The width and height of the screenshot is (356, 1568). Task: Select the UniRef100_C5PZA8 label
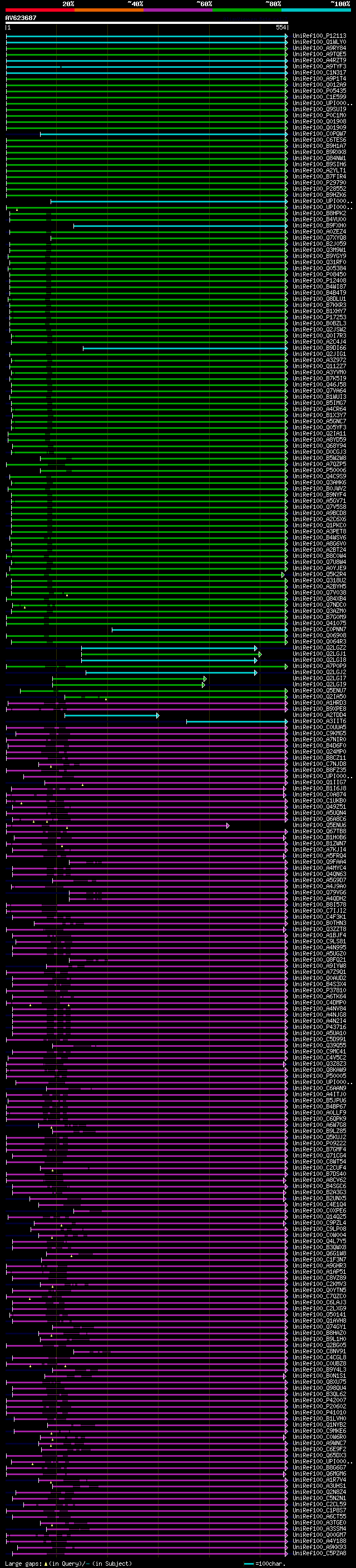click(x=319, y=1554)
